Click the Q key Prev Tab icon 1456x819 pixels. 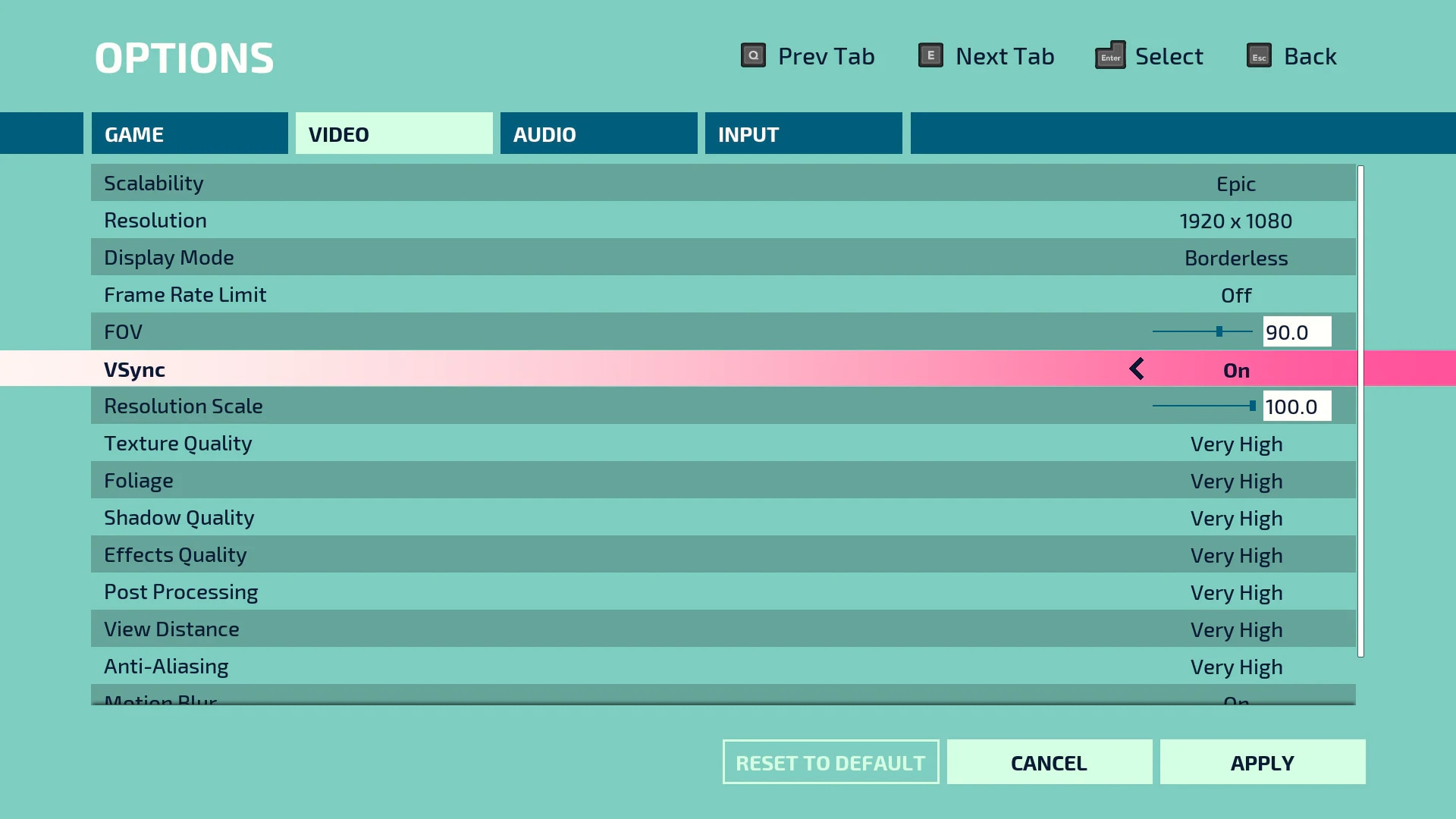click(752, 55)
